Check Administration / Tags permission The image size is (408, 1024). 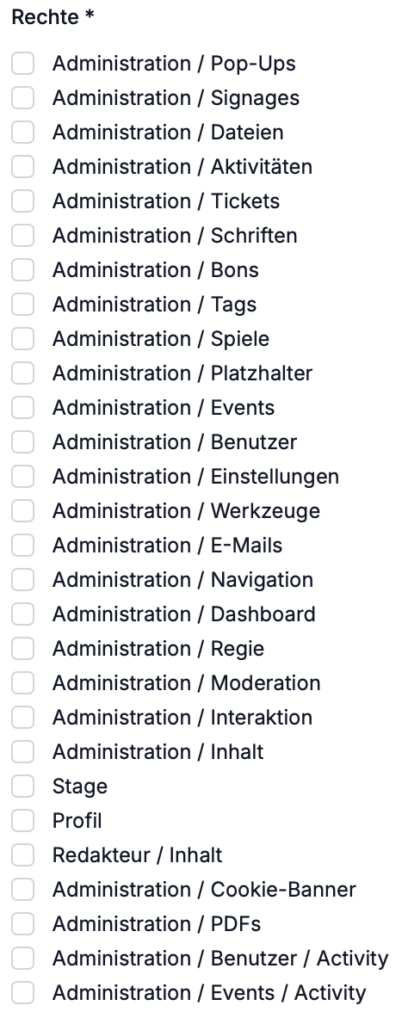point(23,305)
